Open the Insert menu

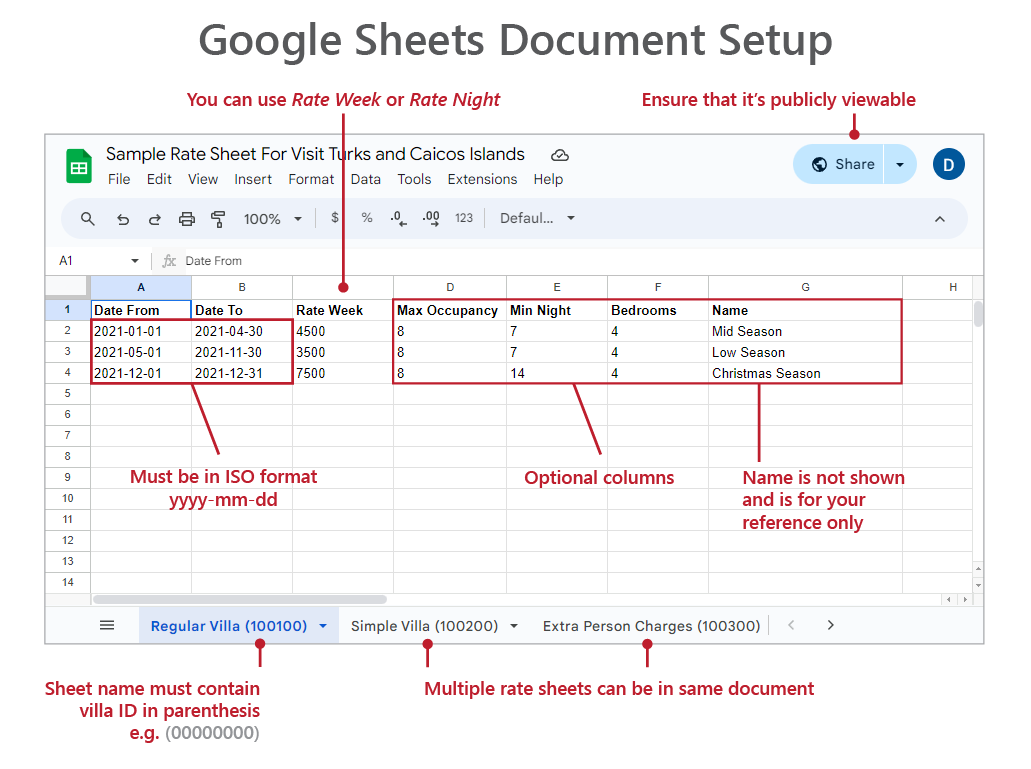253,179
